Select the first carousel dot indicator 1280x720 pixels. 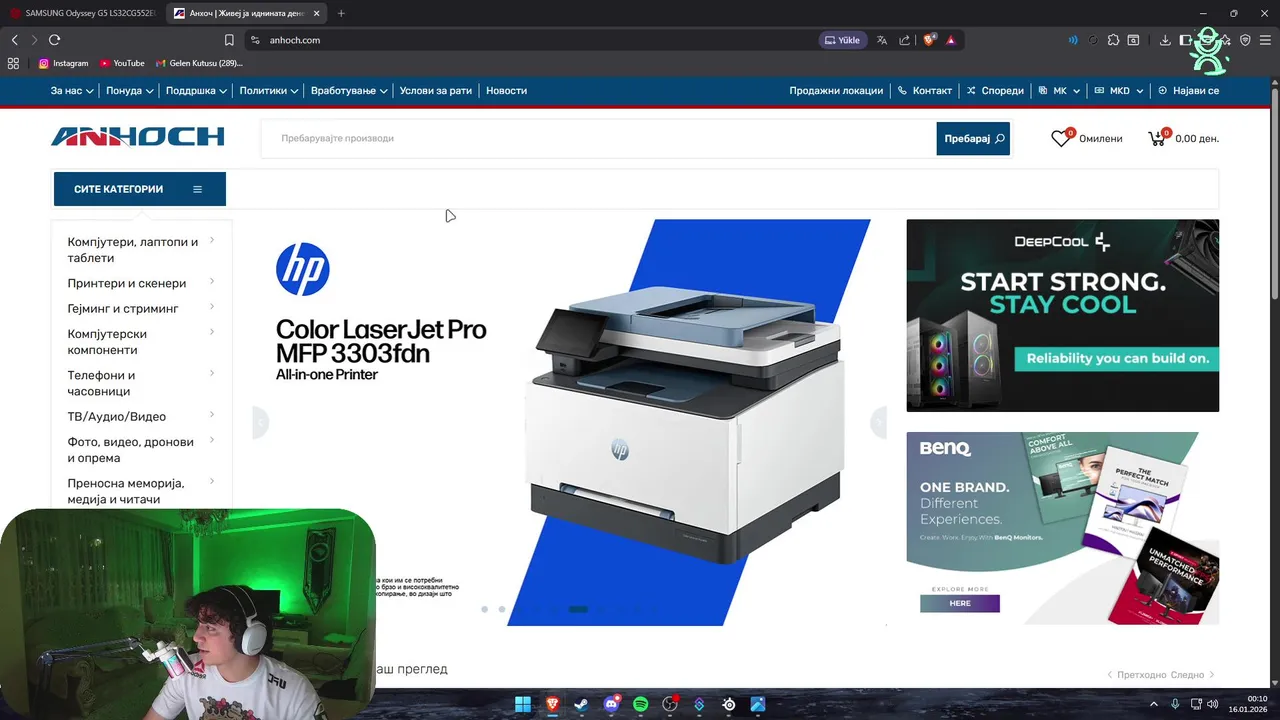coord(485,609)
